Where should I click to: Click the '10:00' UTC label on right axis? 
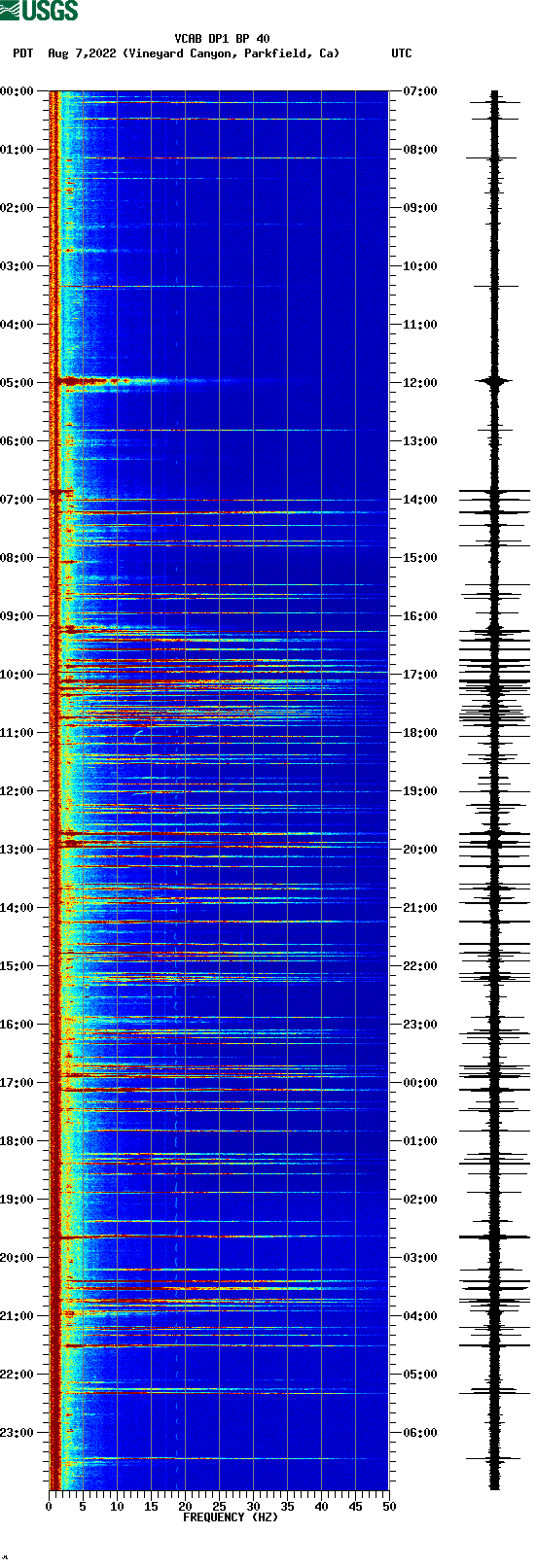420,266
